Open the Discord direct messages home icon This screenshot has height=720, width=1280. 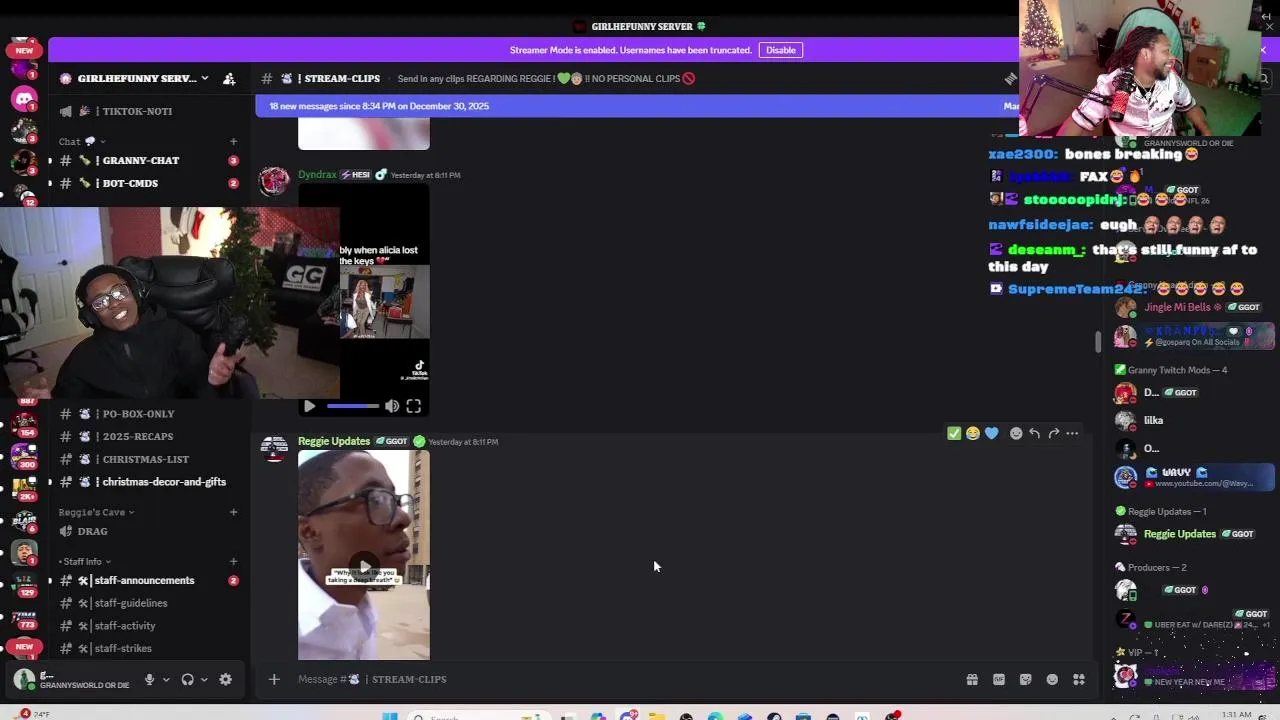(x=24, y=98)
